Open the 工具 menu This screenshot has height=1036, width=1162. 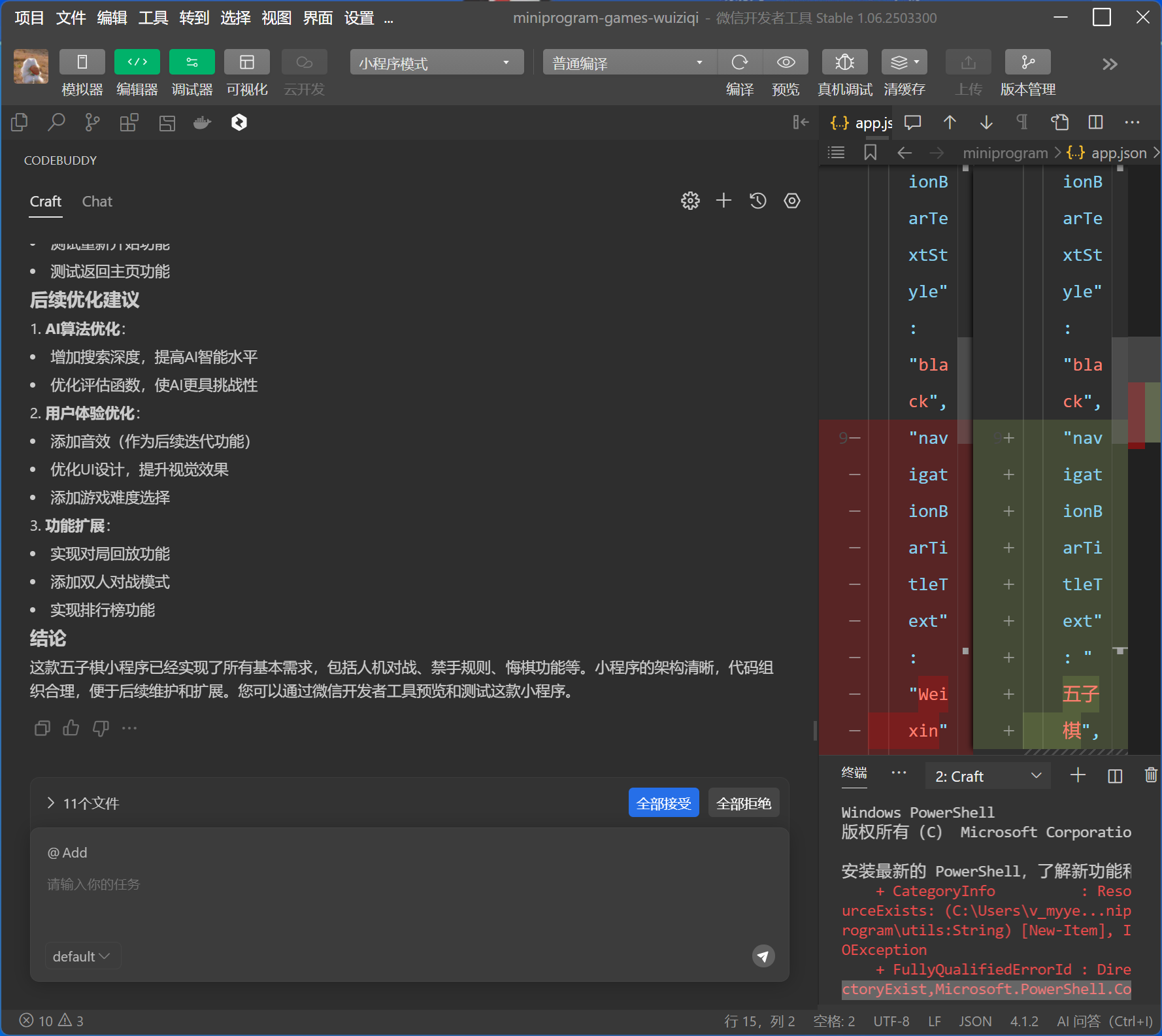click(153, 18)
